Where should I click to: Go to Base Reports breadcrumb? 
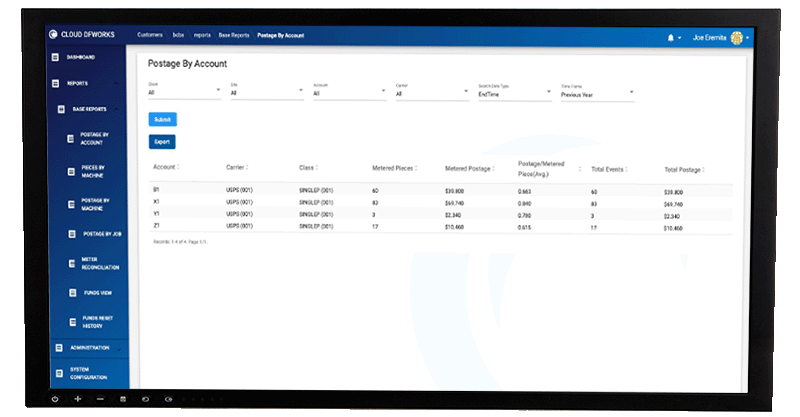(x=234, y=35)
